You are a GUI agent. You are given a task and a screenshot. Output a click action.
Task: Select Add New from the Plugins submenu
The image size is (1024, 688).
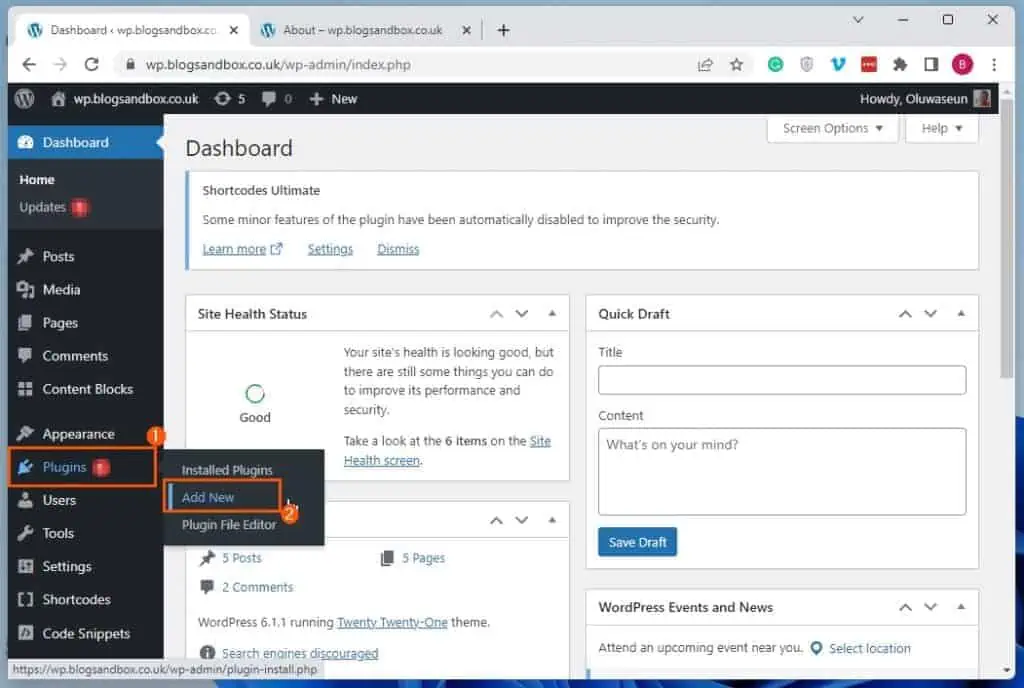pos(208,497)
